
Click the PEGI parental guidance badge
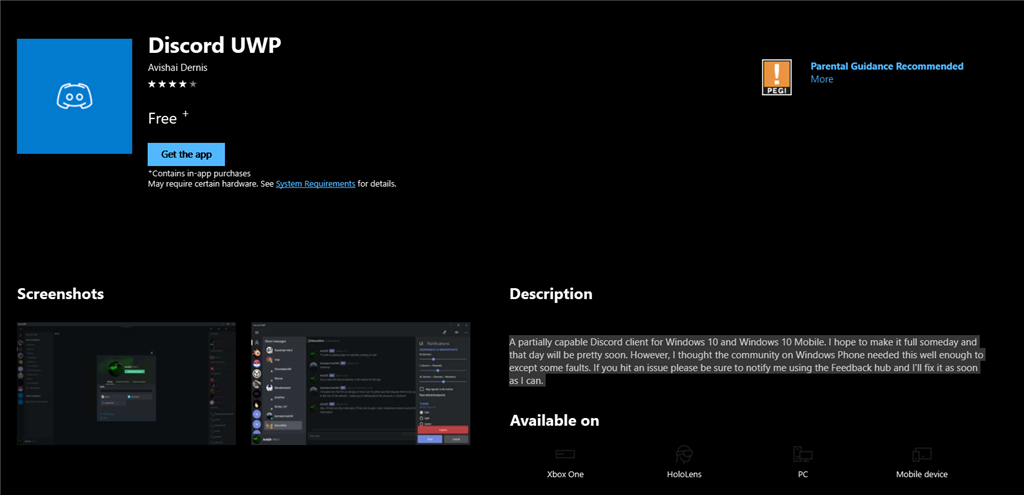(776, 77)
